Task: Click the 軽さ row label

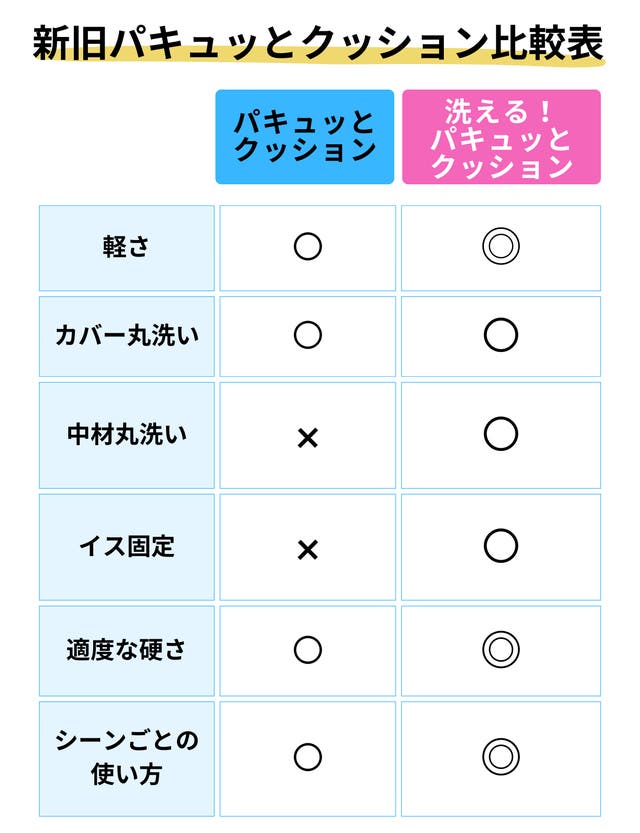Action: click(126, 248)
